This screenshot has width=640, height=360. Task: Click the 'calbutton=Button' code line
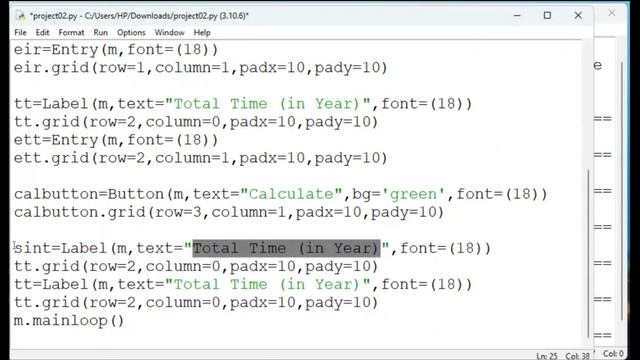tap(280, 194)
